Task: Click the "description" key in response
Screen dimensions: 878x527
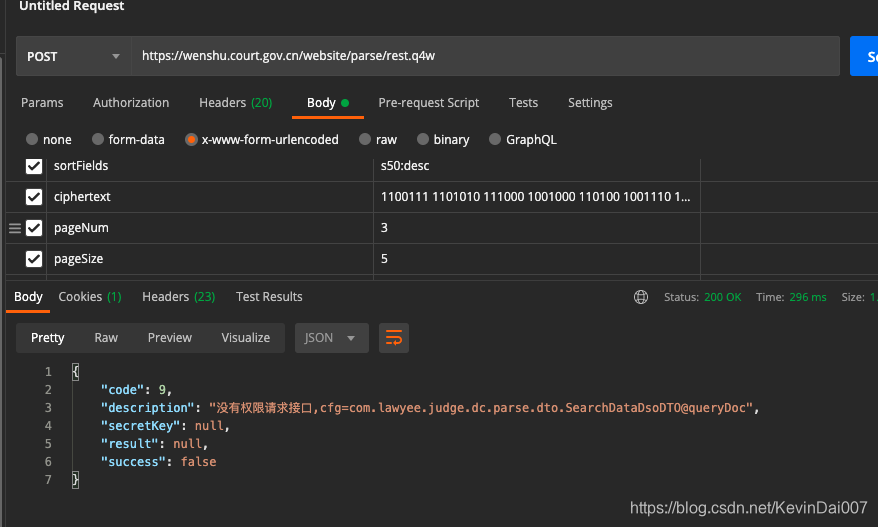Action: tap(147, 408)
